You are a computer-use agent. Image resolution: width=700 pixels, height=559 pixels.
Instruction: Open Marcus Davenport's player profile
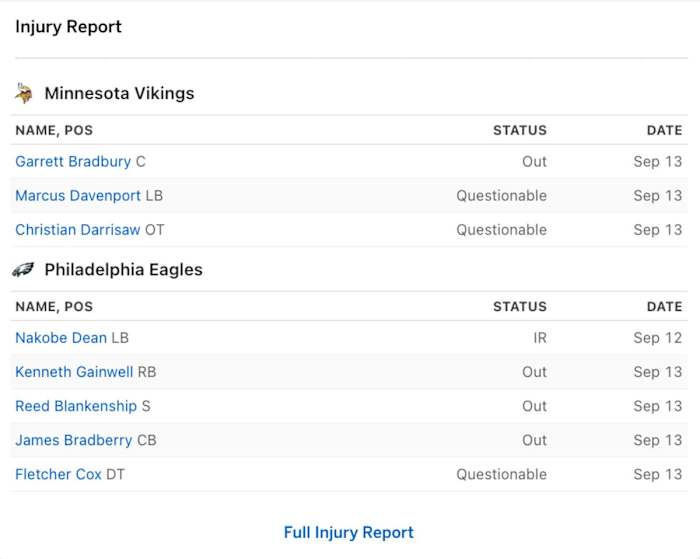pos(78,196)
